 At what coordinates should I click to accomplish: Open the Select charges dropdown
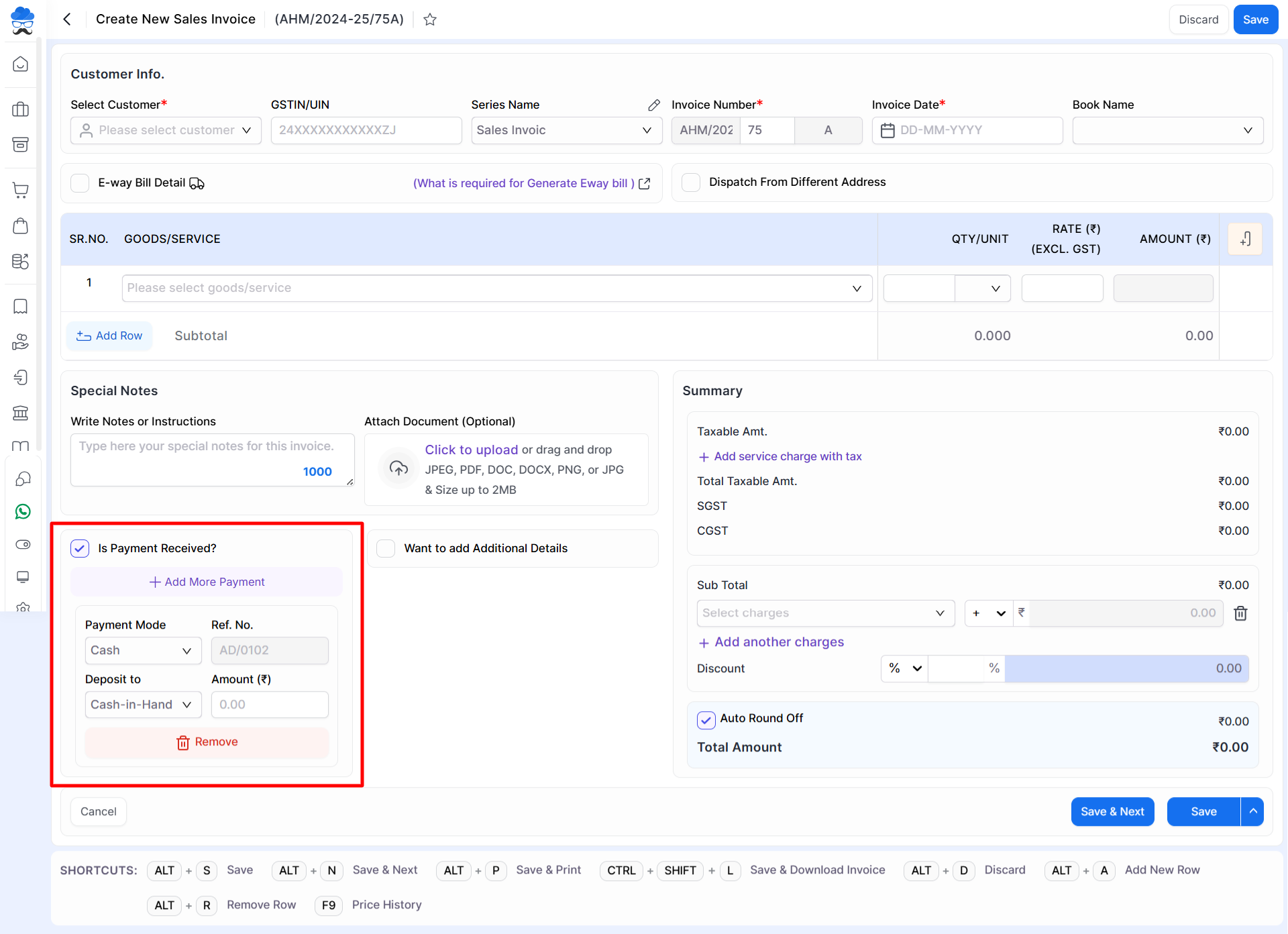[x=825, y=613]
